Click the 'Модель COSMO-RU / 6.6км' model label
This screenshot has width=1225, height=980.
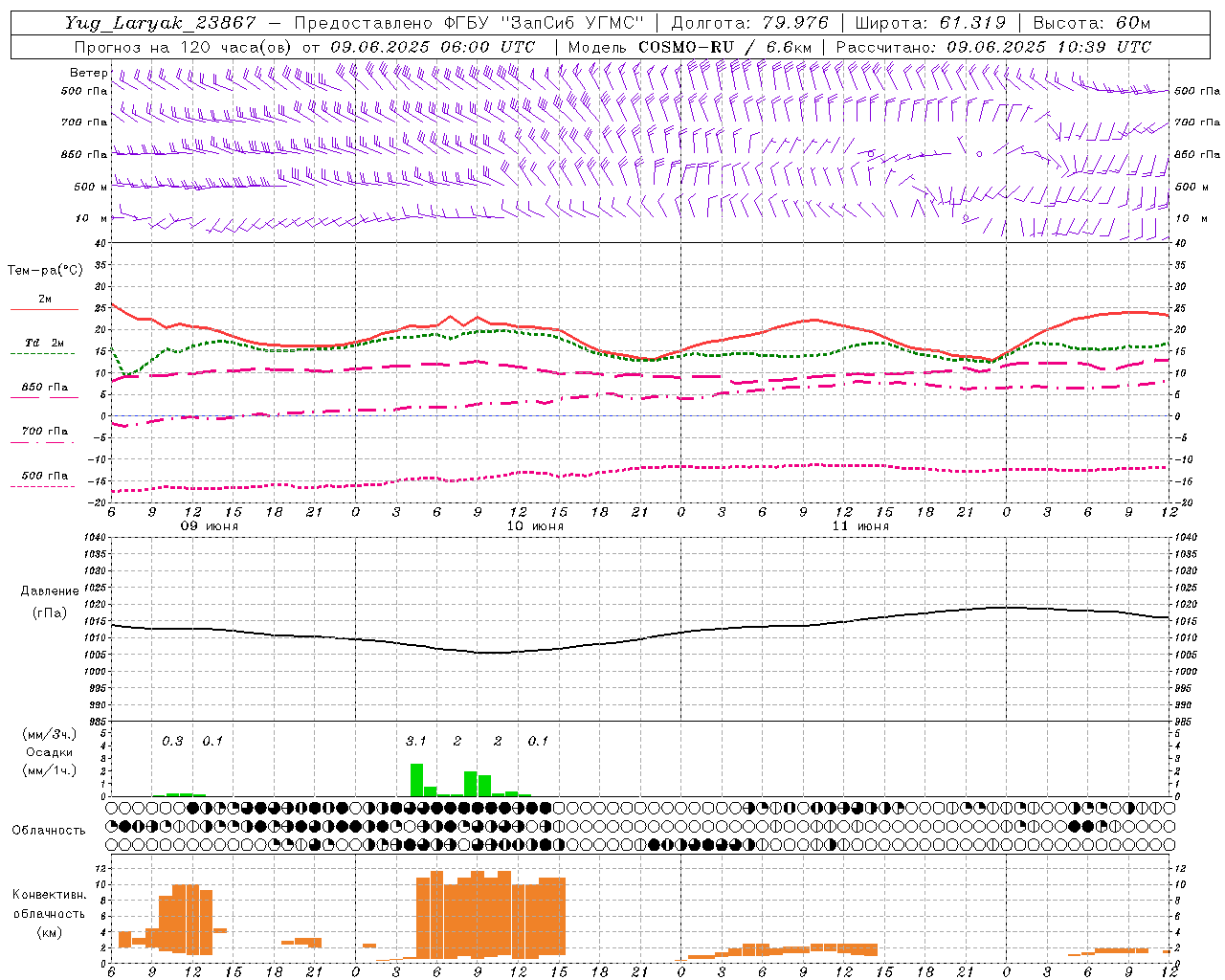[689, 47]
